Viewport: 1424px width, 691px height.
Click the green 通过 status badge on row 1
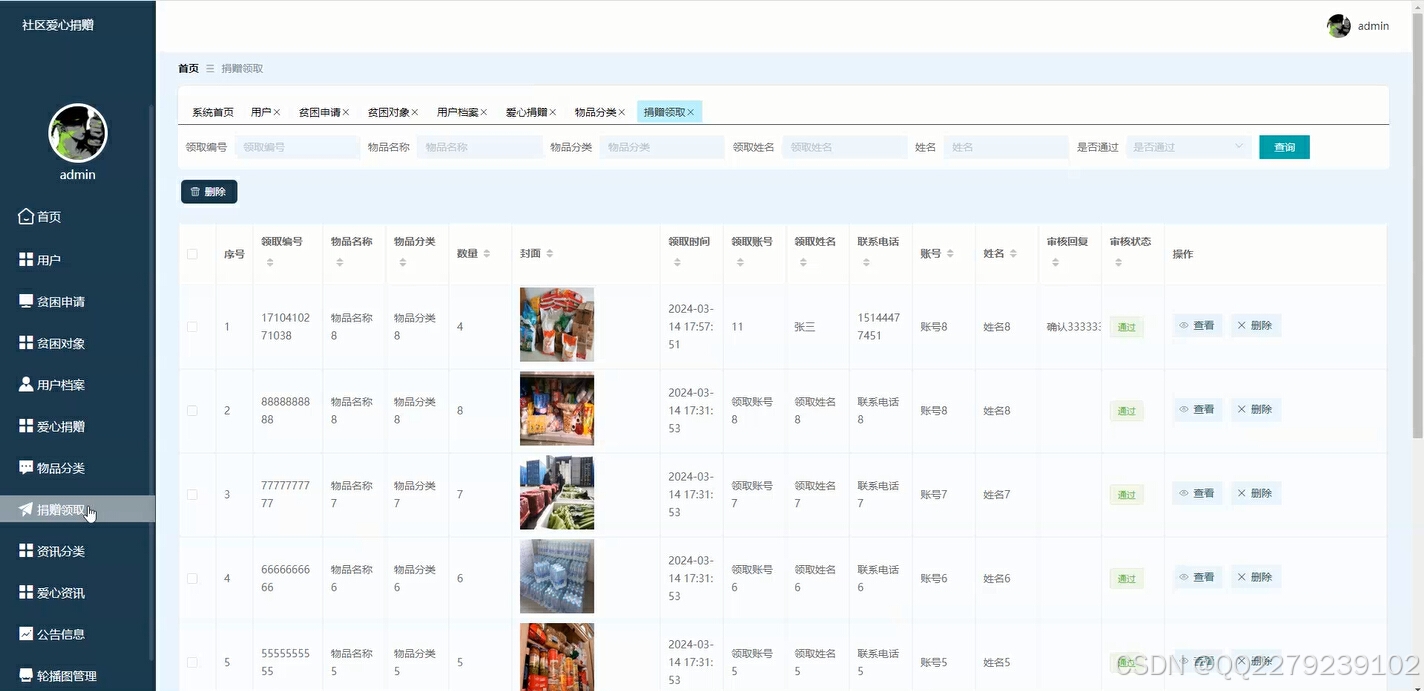1126,326
